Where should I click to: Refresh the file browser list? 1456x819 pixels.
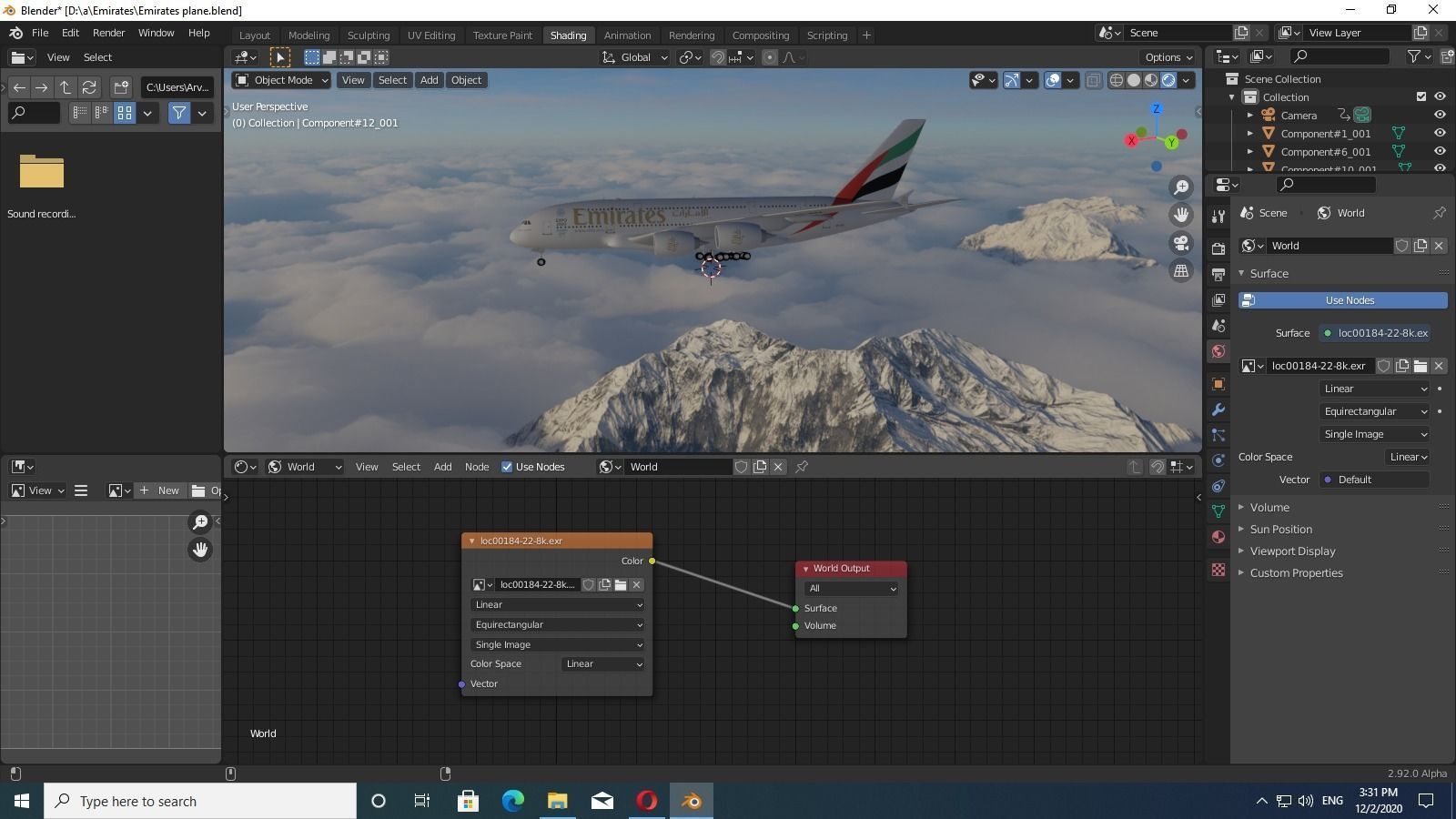[89, 87]
